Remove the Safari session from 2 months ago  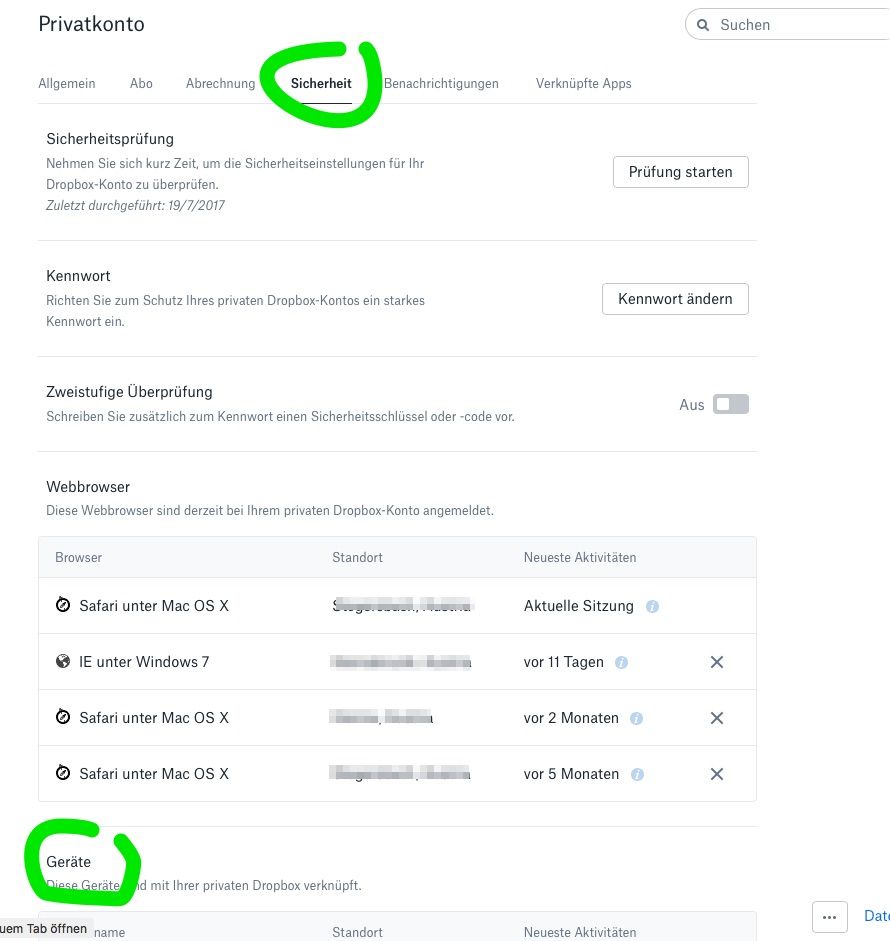716,718
